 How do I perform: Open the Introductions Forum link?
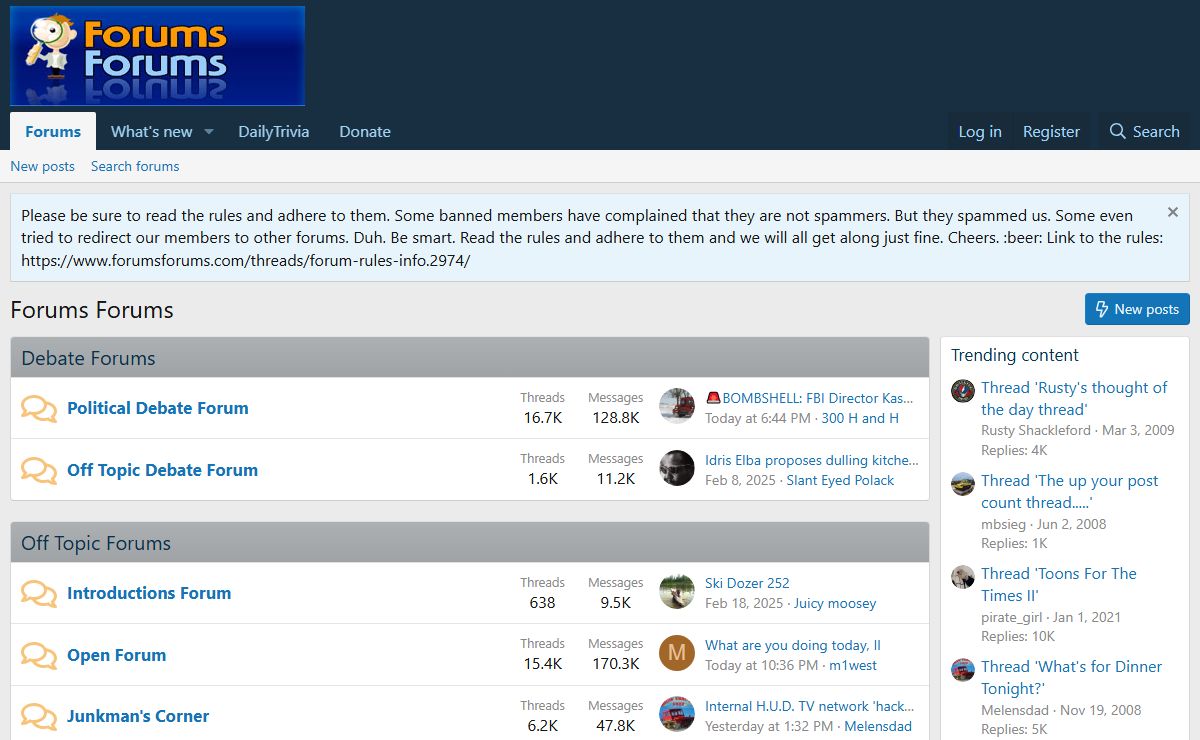[x=149, y=593]
